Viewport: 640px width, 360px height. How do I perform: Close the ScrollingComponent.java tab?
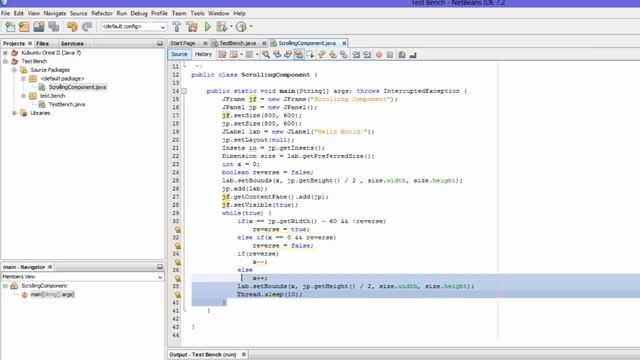point(344,43)
